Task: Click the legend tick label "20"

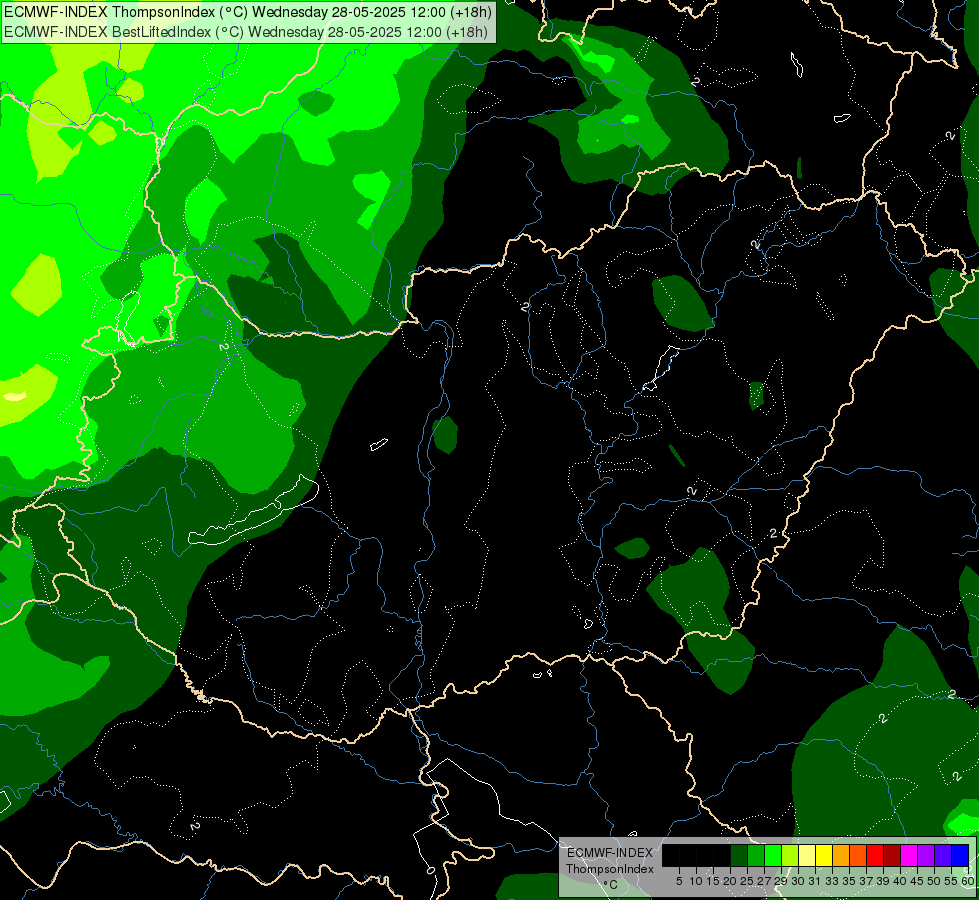Action: click(x=730, y=881)
